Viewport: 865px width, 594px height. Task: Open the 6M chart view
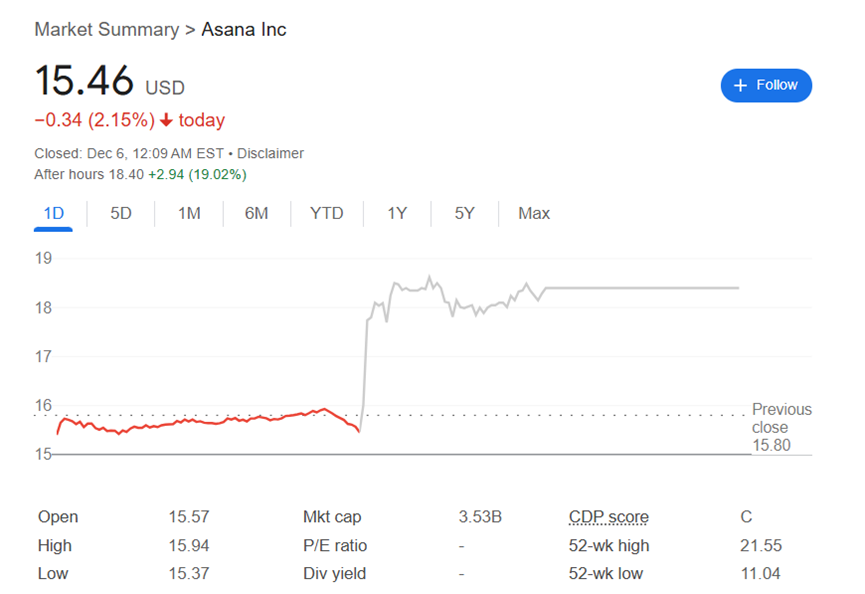(257, 213)
